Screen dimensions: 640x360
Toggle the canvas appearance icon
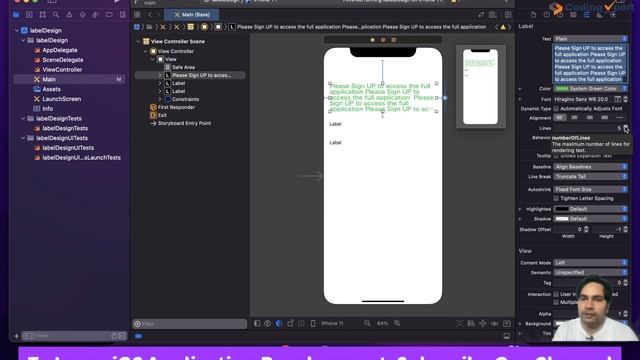279,323
